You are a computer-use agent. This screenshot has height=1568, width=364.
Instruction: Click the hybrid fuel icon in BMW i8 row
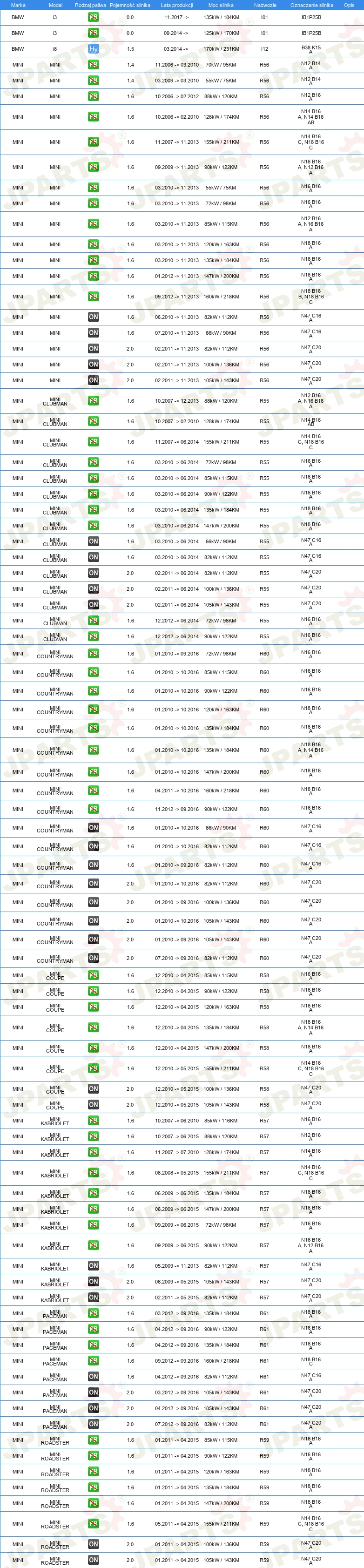click(93, 49)
